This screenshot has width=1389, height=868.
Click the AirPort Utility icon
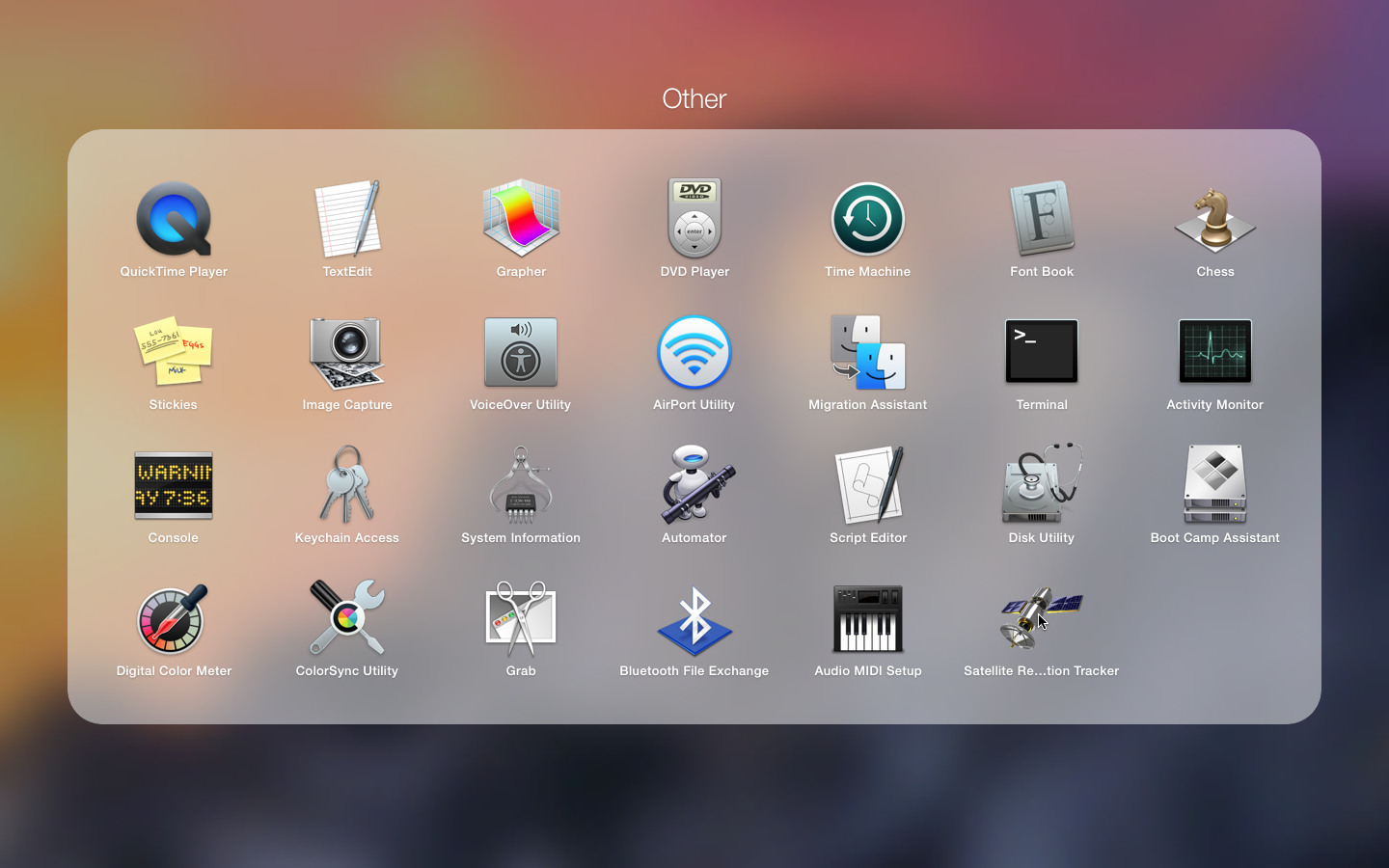pos(694,353)
